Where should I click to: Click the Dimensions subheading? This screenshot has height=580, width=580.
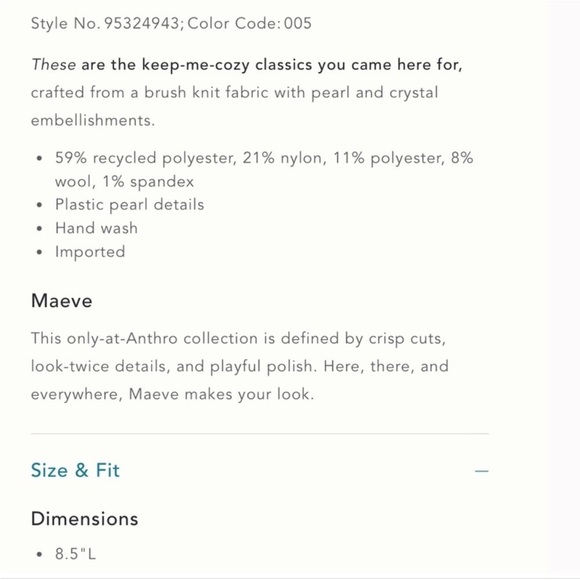85,519
